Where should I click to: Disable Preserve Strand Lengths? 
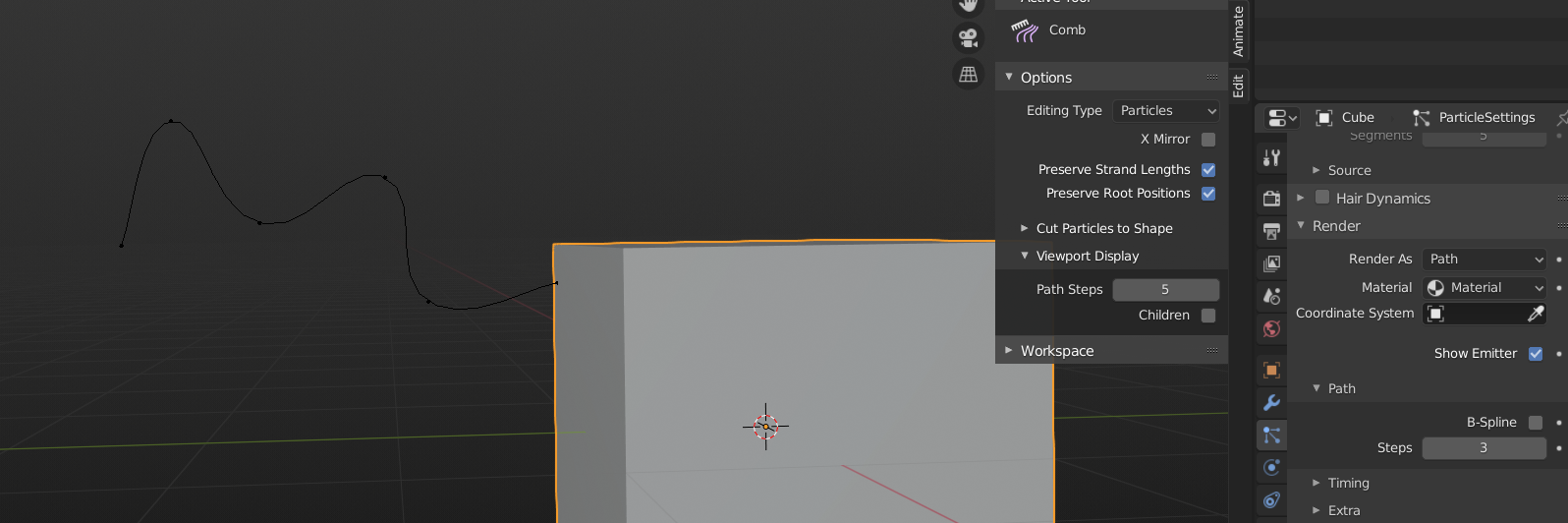(1208, 170)
